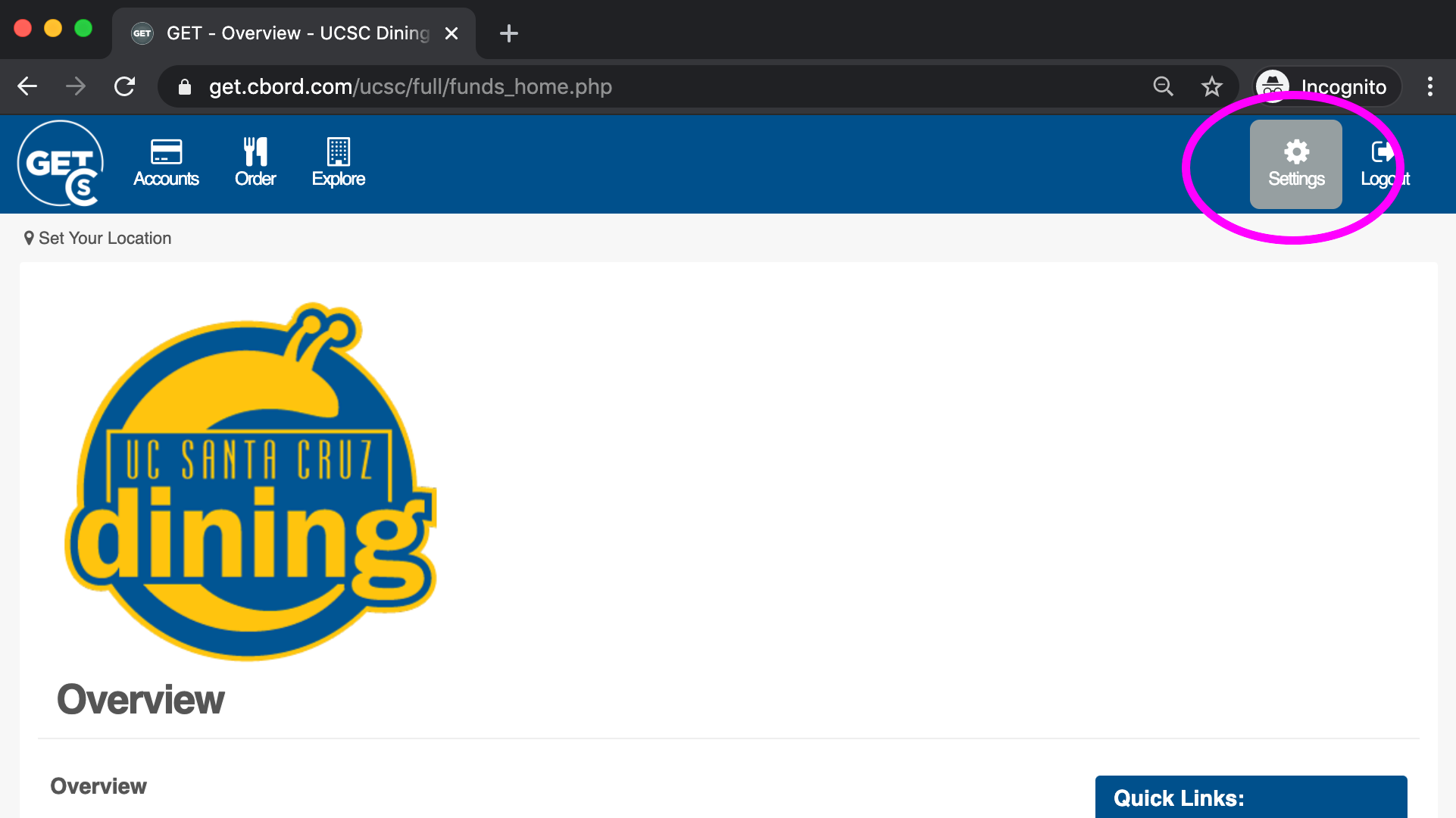Screen dimensions: 1456x818
Task: Open the Explore section
Action: [339, 163]
